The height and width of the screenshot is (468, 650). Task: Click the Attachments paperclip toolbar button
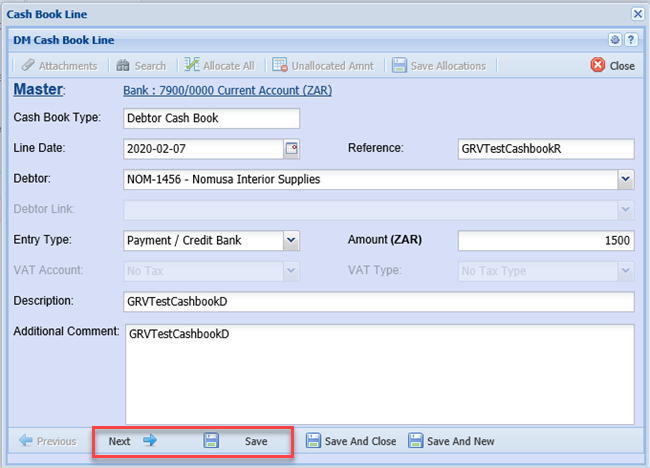60,66
